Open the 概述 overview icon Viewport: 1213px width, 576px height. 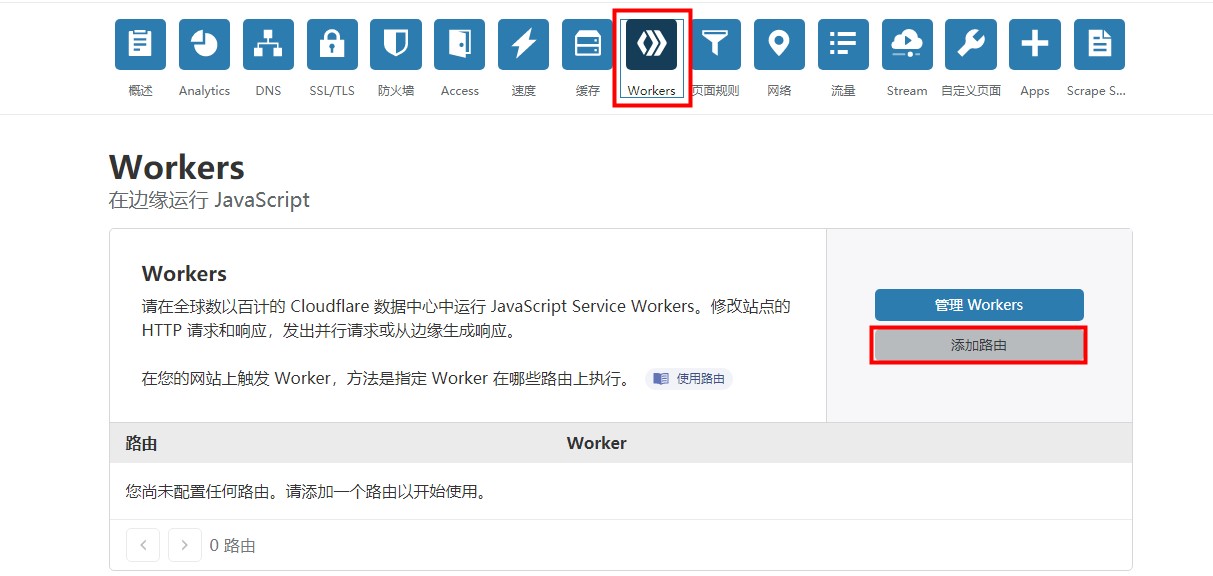pyautogui.click(x=140, y=44)
